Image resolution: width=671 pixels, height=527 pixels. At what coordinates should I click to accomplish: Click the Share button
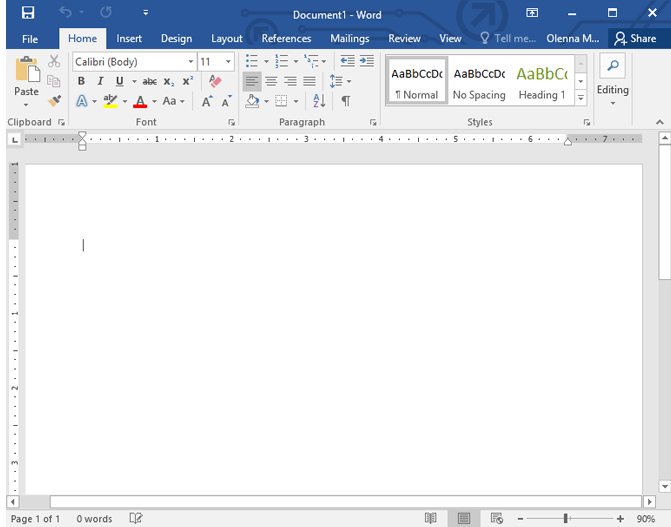click(x=635, y=38)
